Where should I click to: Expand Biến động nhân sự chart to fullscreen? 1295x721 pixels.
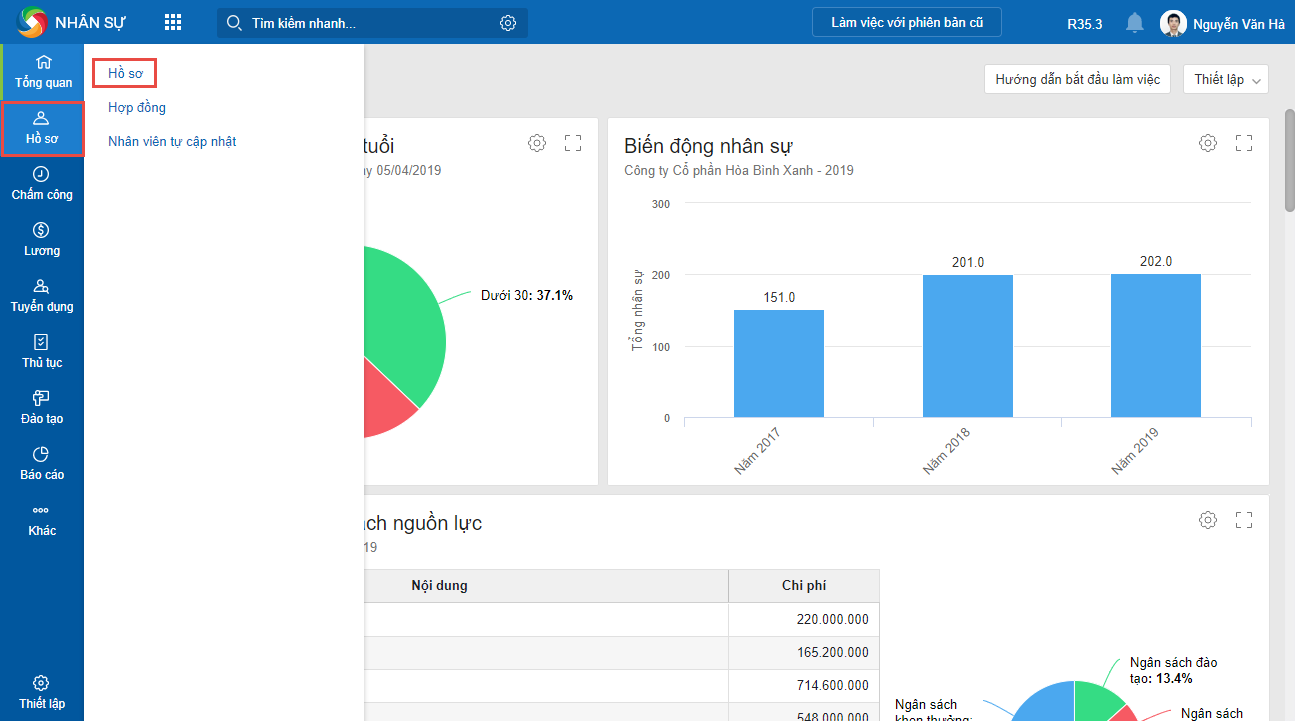click(1244, 143)
